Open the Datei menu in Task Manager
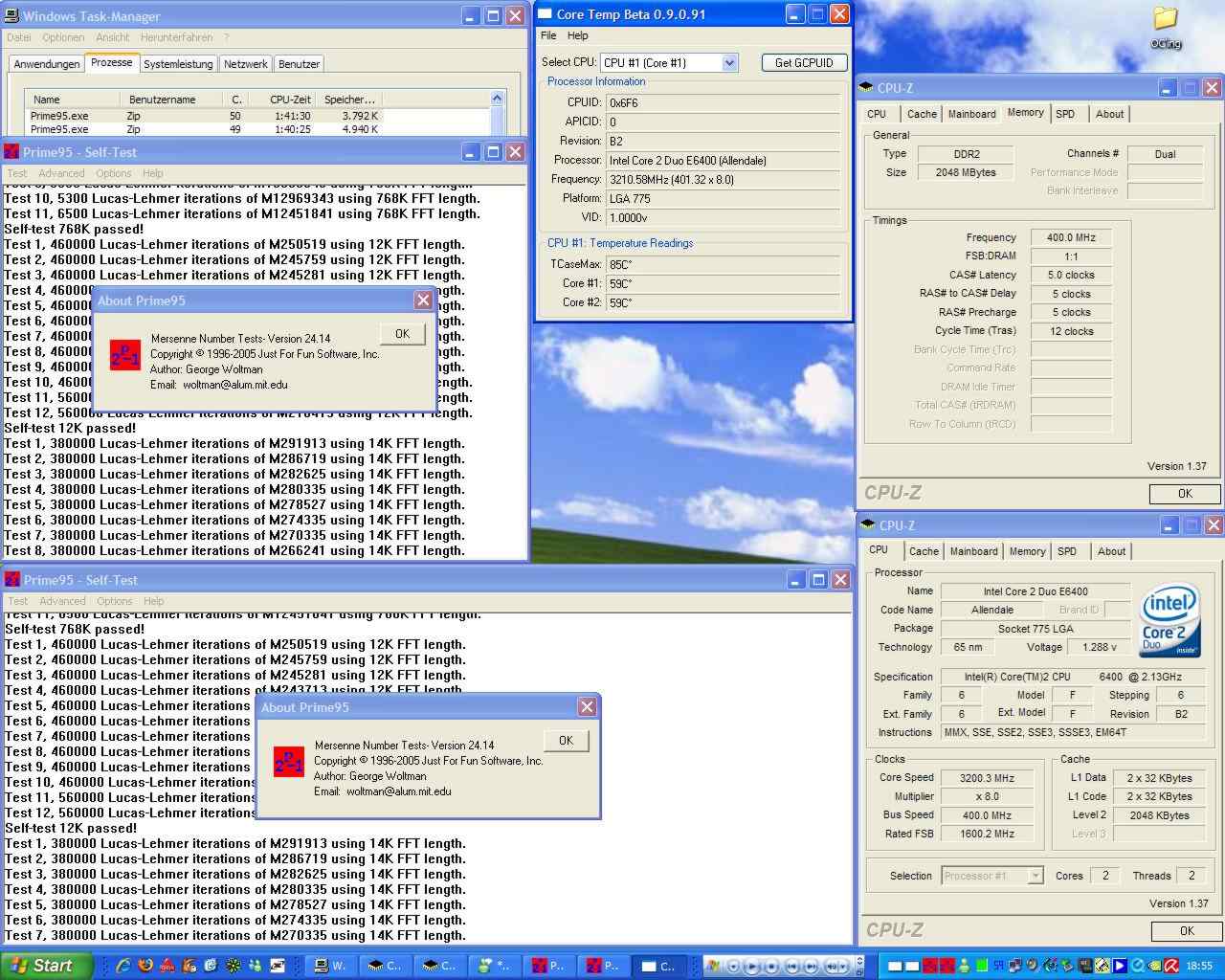This screenshot has height=980, width=1225. click(19, 37)
